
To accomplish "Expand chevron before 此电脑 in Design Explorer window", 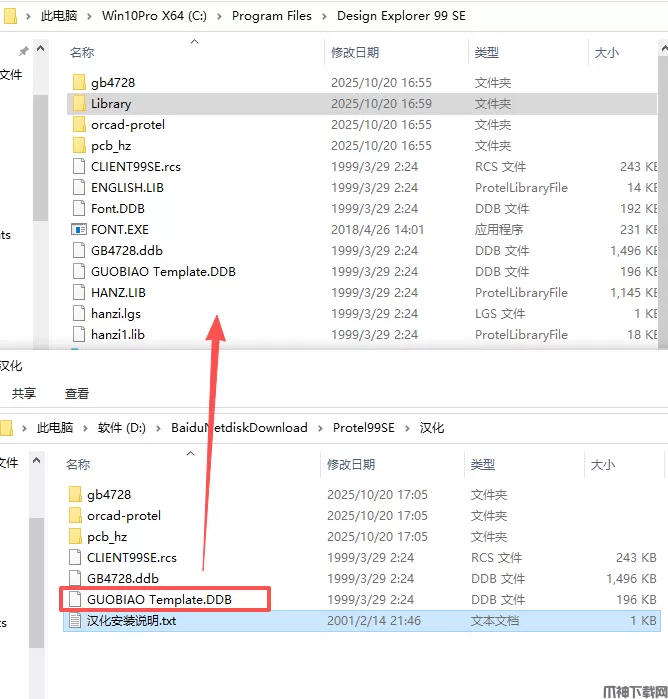I will click(29, 16).
